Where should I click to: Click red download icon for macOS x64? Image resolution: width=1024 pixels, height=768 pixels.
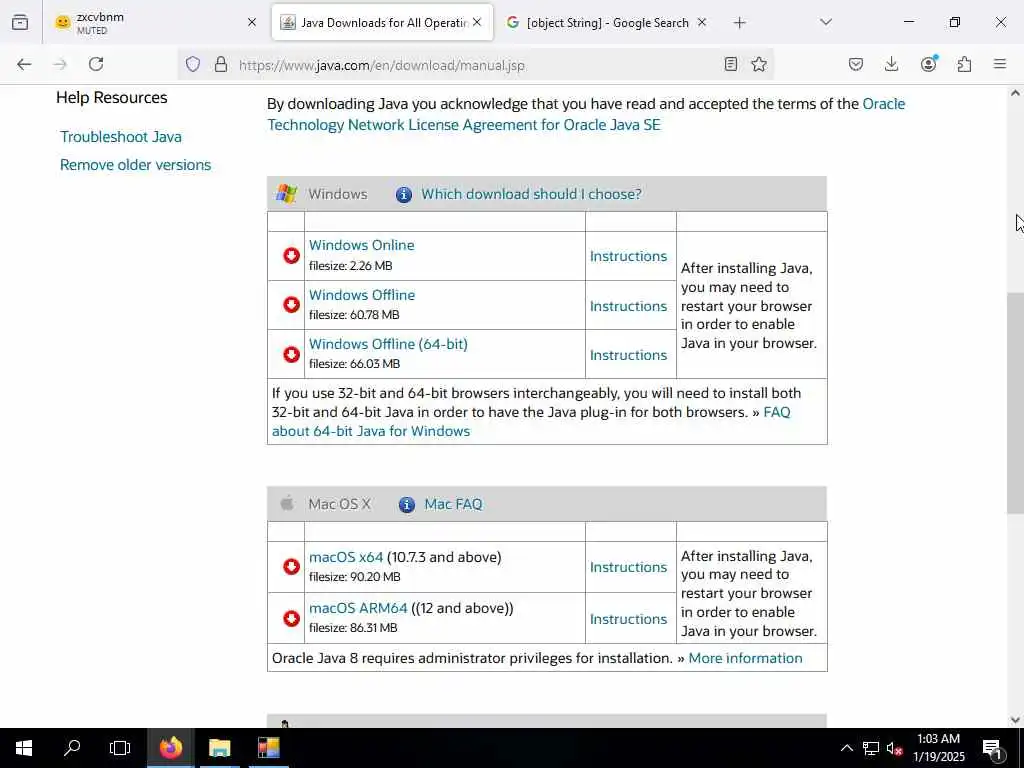point(291,566)
